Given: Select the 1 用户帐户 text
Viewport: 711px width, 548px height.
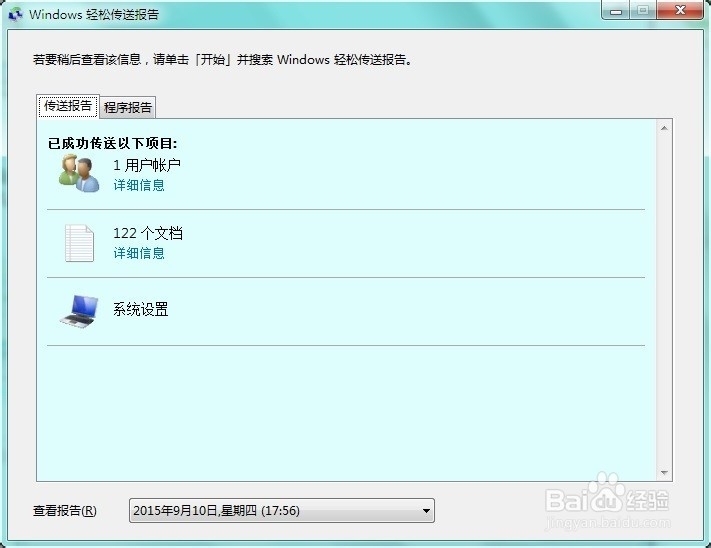Looking at the screenshot, I should [147, 165].
